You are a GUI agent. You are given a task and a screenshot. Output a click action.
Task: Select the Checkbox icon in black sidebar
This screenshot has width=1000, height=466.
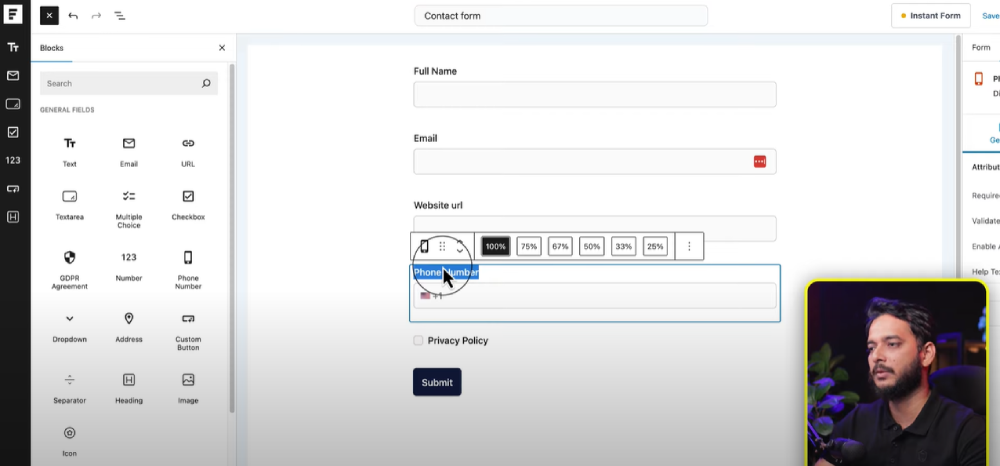13,132
